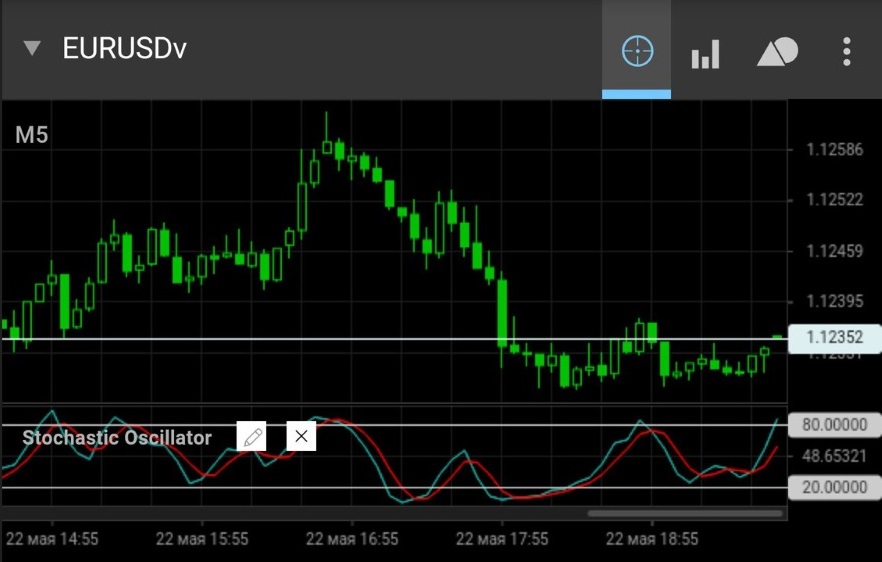Screen dimensions: 882x562
Task: Click the 22 мая 14:55 time label
Action: pos(52,539)
